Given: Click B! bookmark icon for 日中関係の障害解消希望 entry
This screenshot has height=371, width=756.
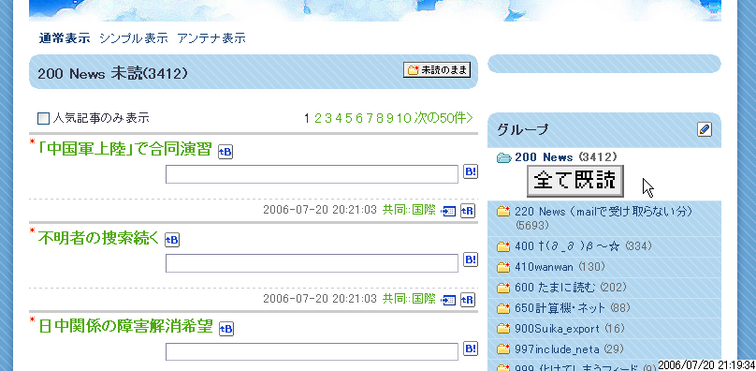Looking at the screenshot, I should (470, 349).
